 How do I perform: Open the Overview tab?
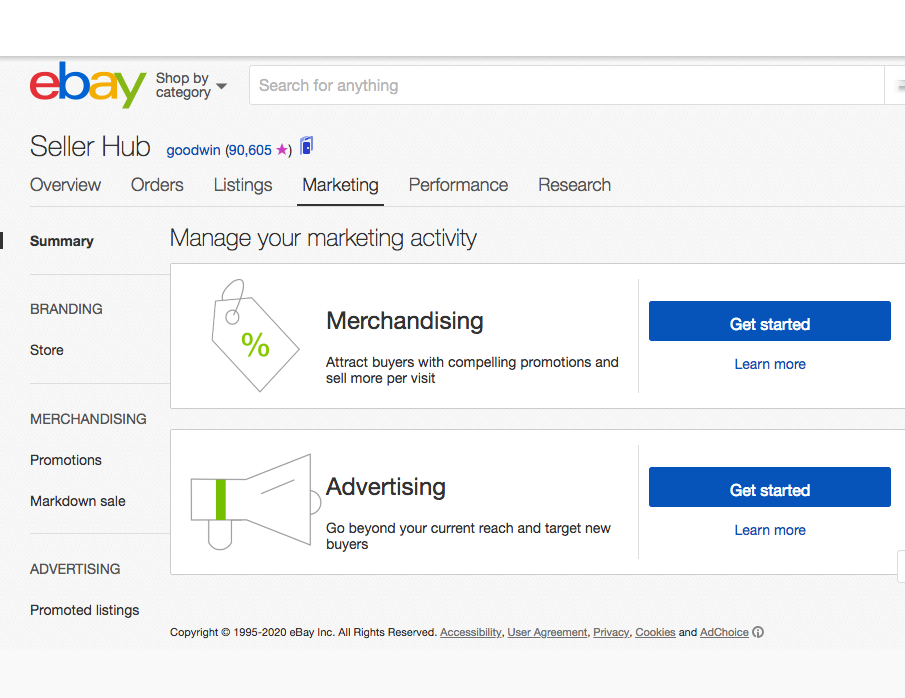coord(65,185)
